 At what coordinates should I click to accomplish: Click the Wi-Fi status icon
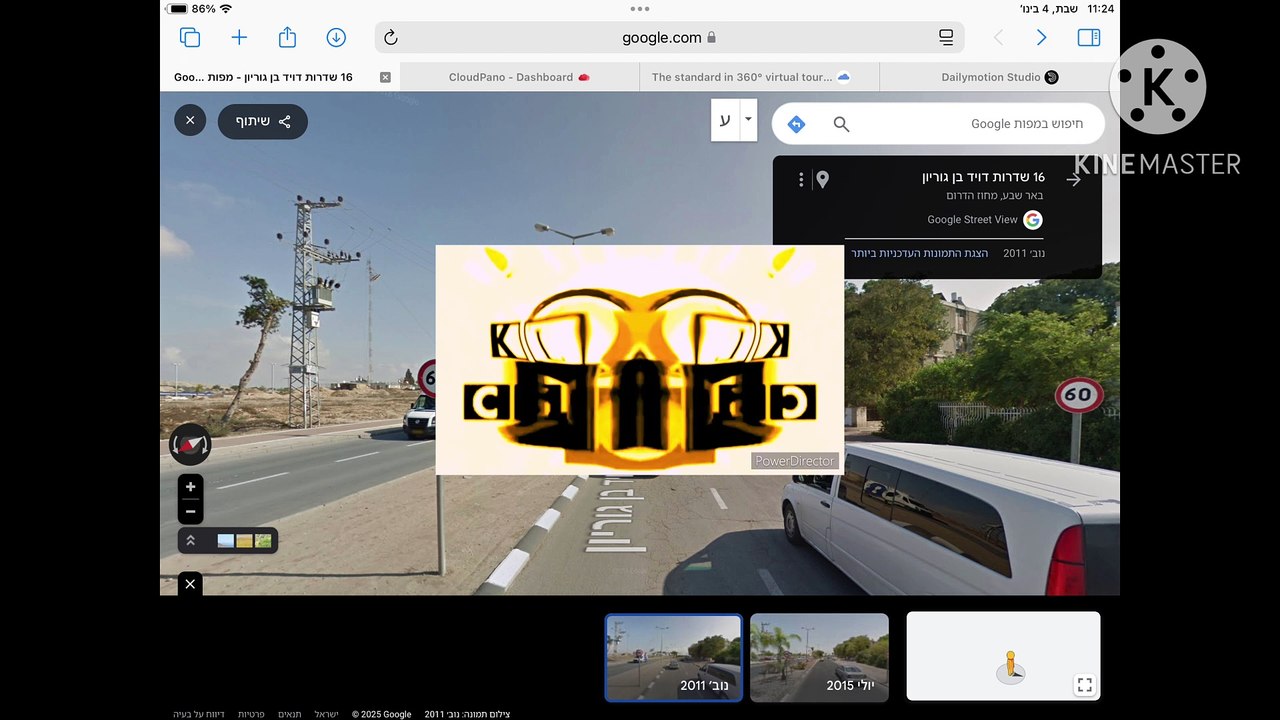[226, 8]
